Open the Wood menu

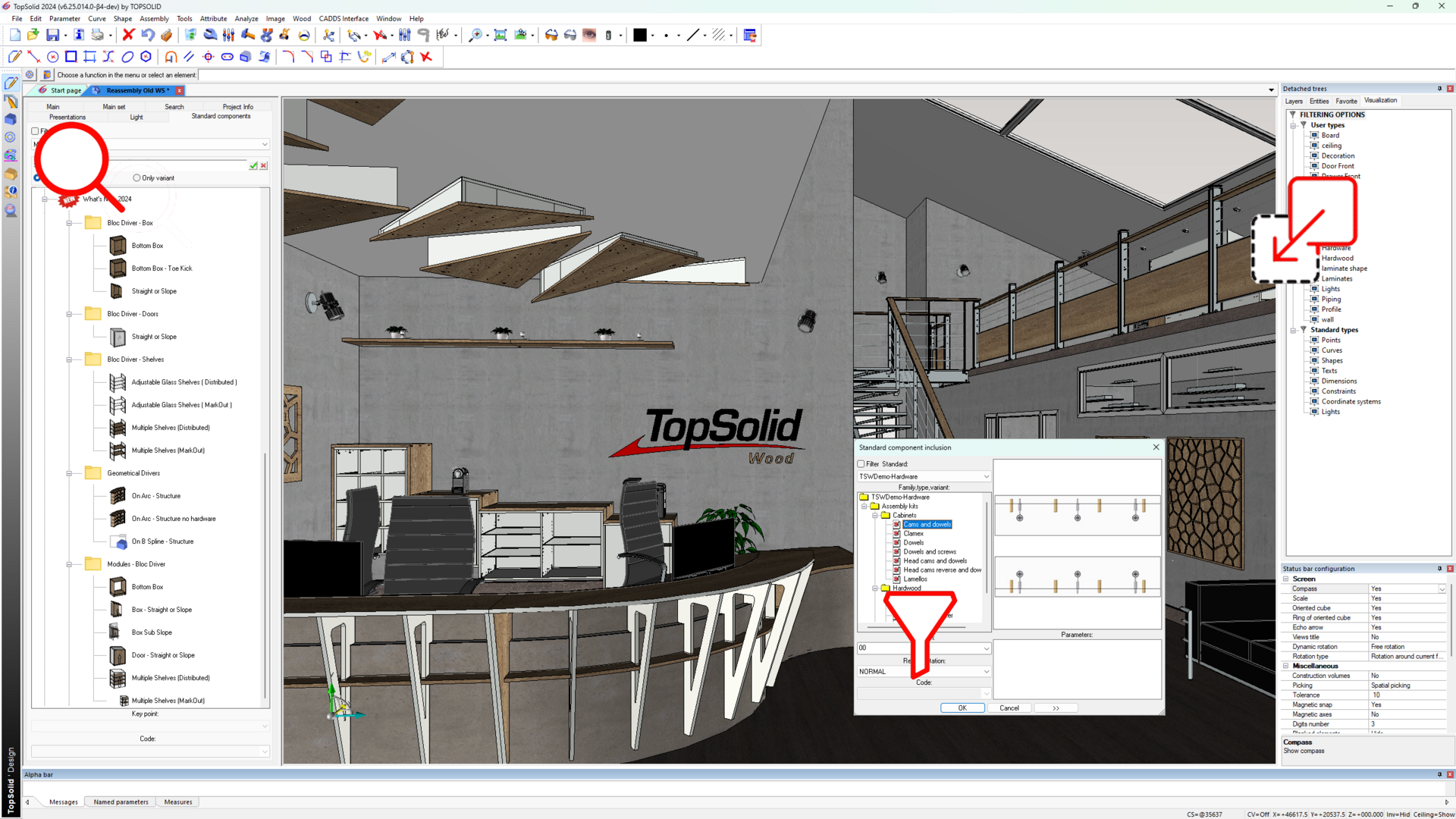coord(302,18)
